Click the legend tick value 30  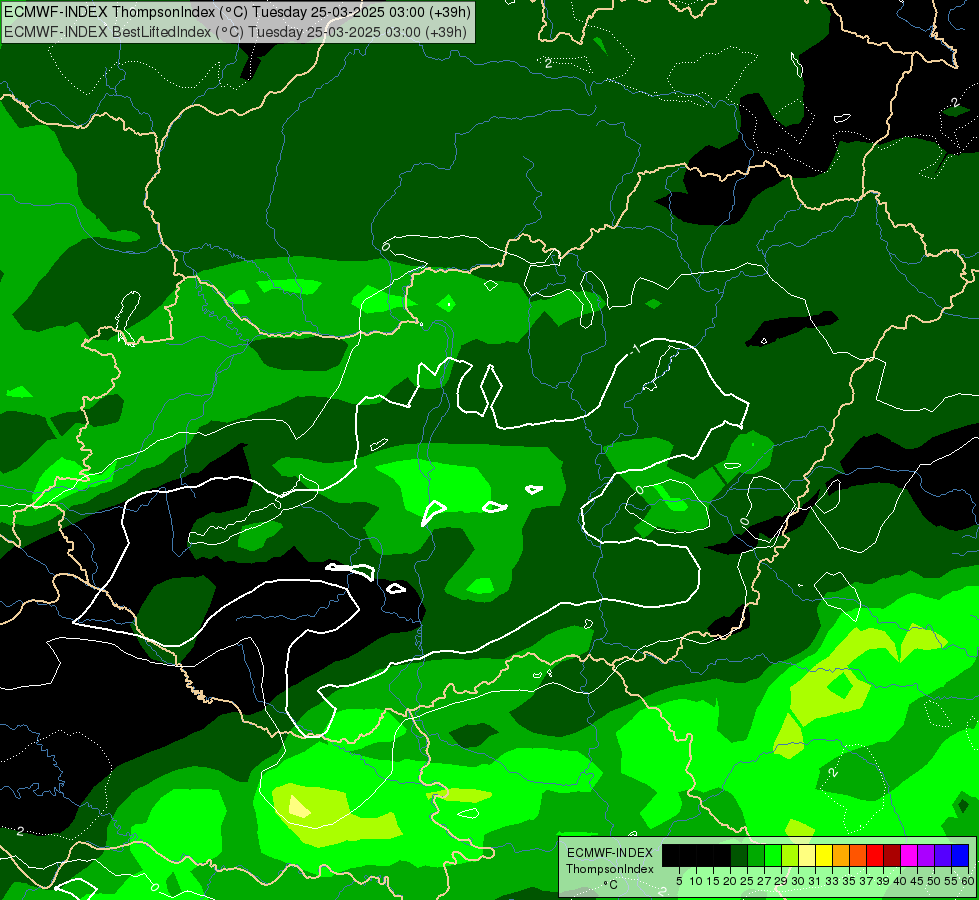(x=798, y=881)
